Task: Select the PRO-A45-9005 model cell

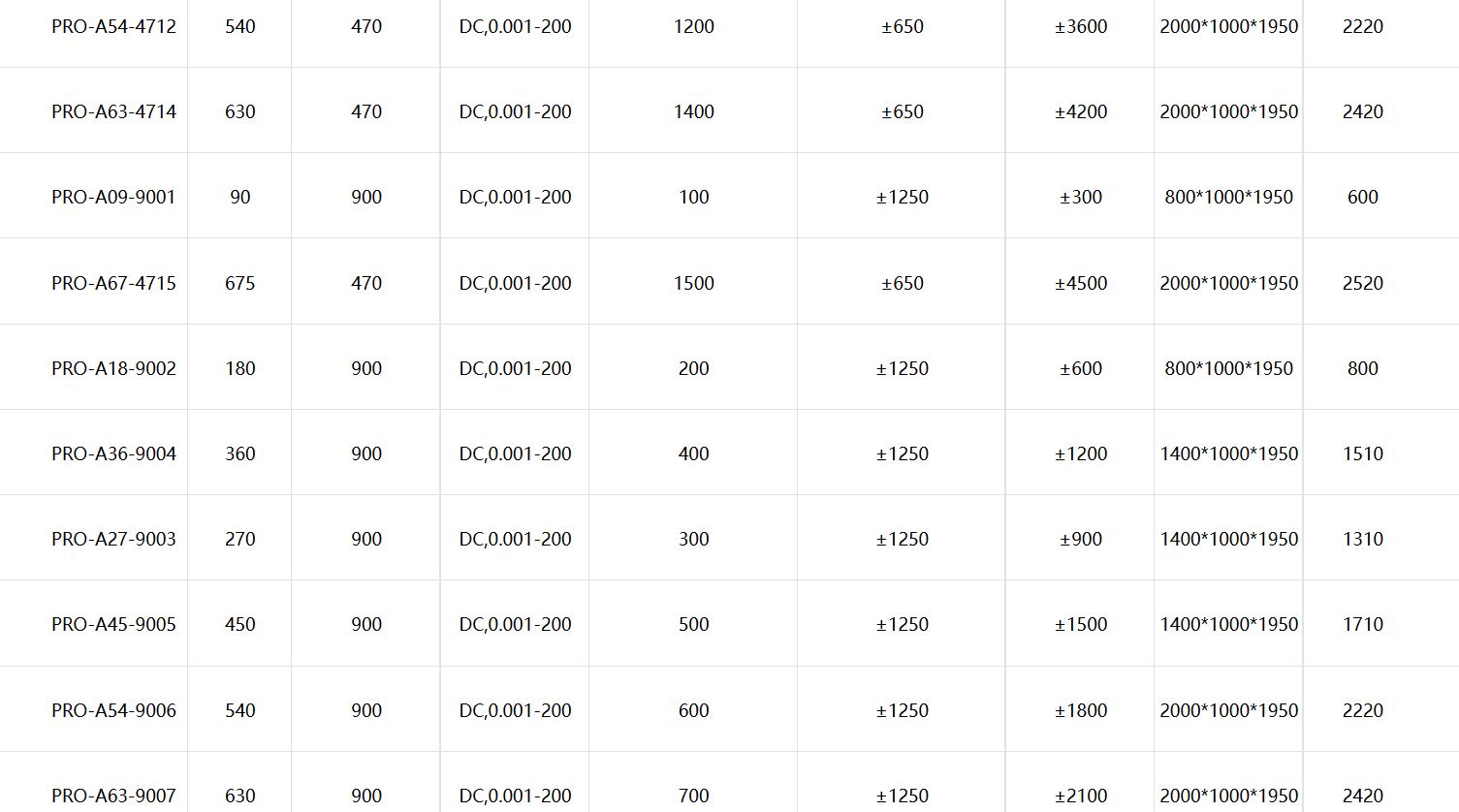Action: click(x=113, y=625)
